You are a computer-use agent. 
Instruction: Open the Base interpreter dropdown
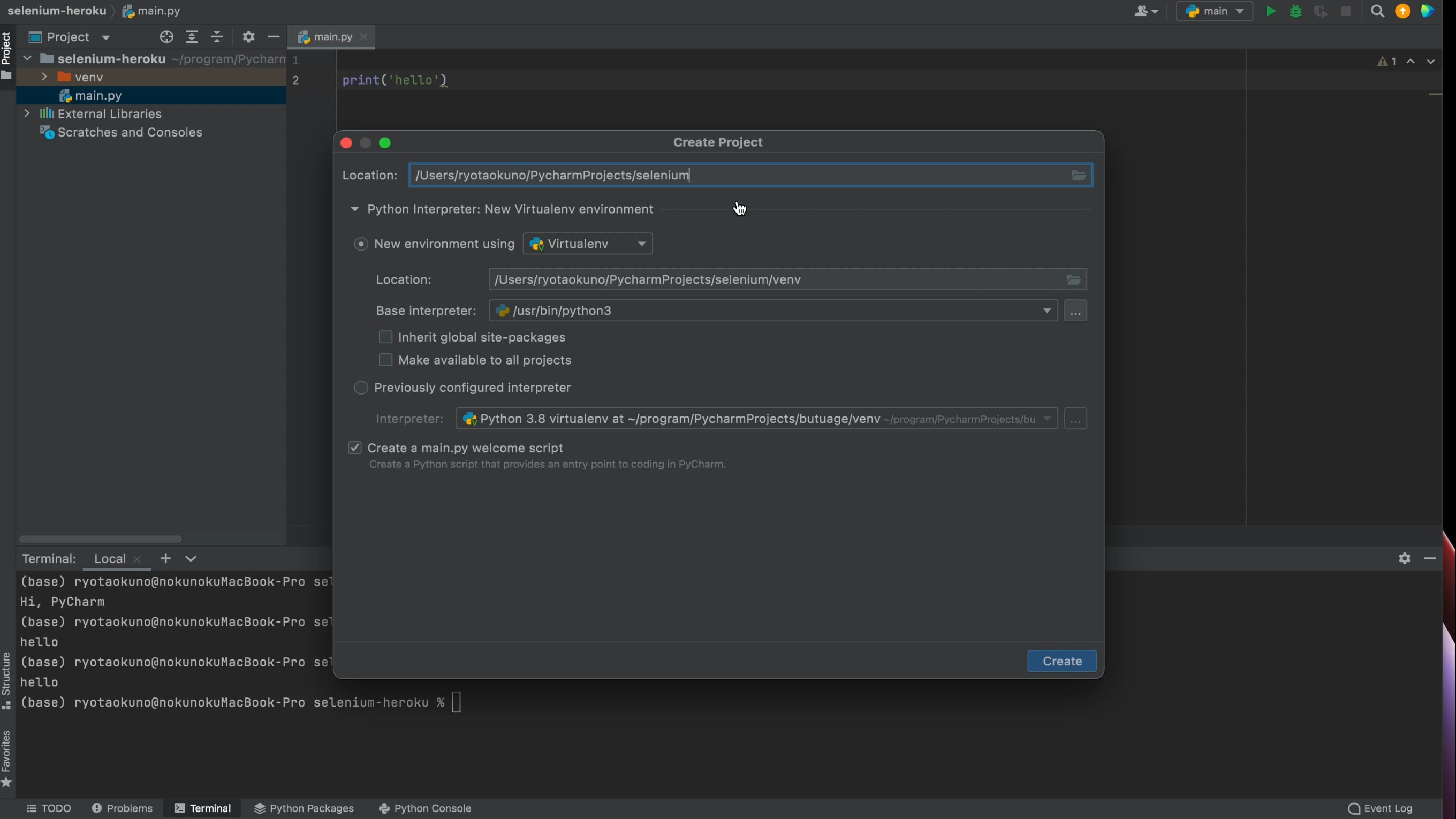pos(1047,310)
